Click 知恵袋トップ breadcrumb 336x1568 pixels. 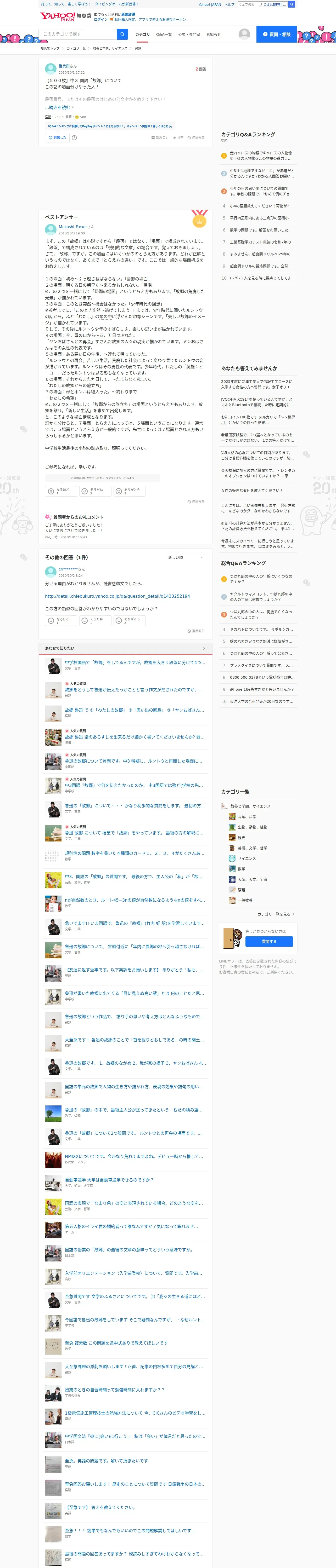50,48
